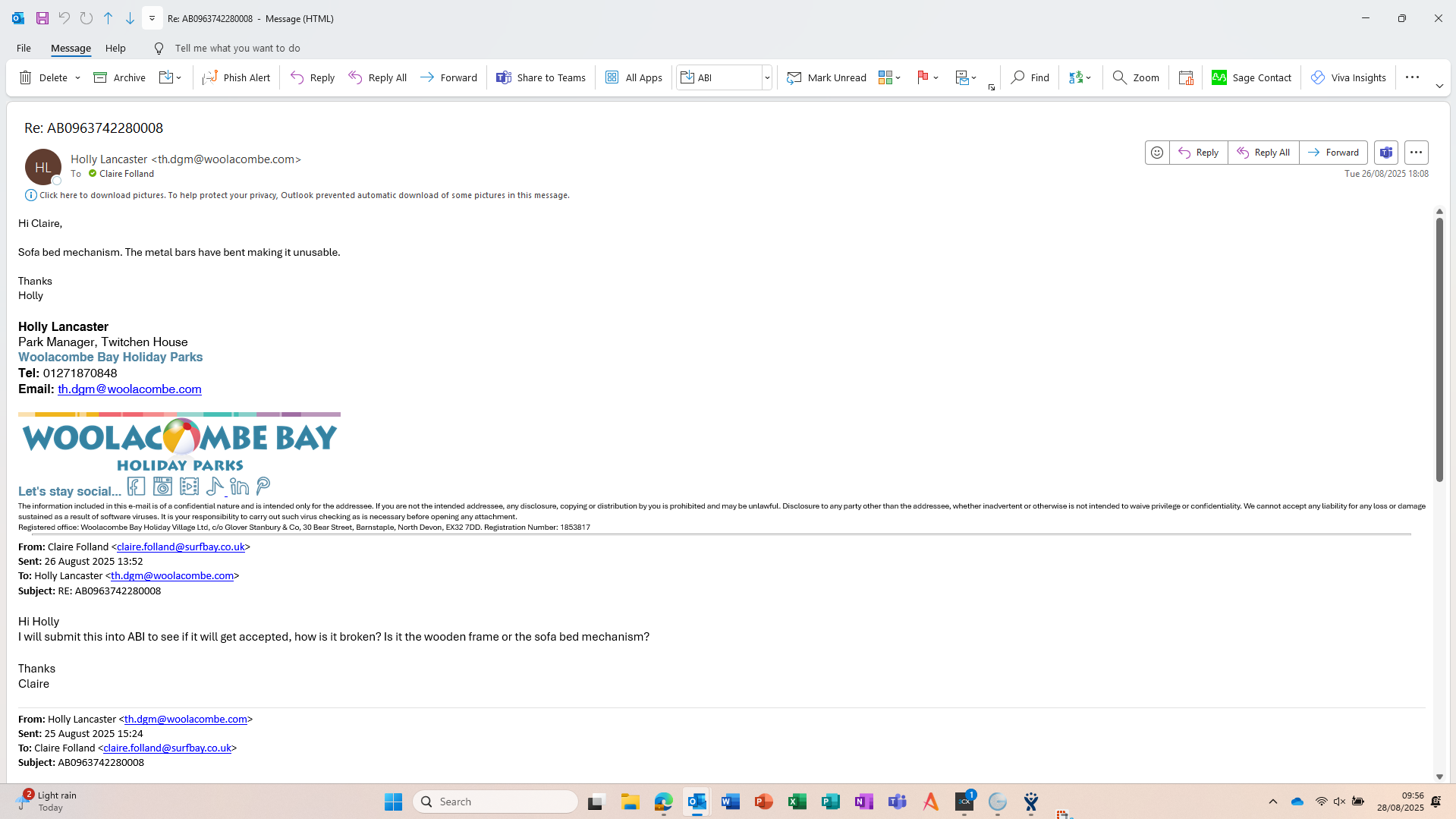Undo the last action
Screen dimensions: 1456x819
point(64,18)
